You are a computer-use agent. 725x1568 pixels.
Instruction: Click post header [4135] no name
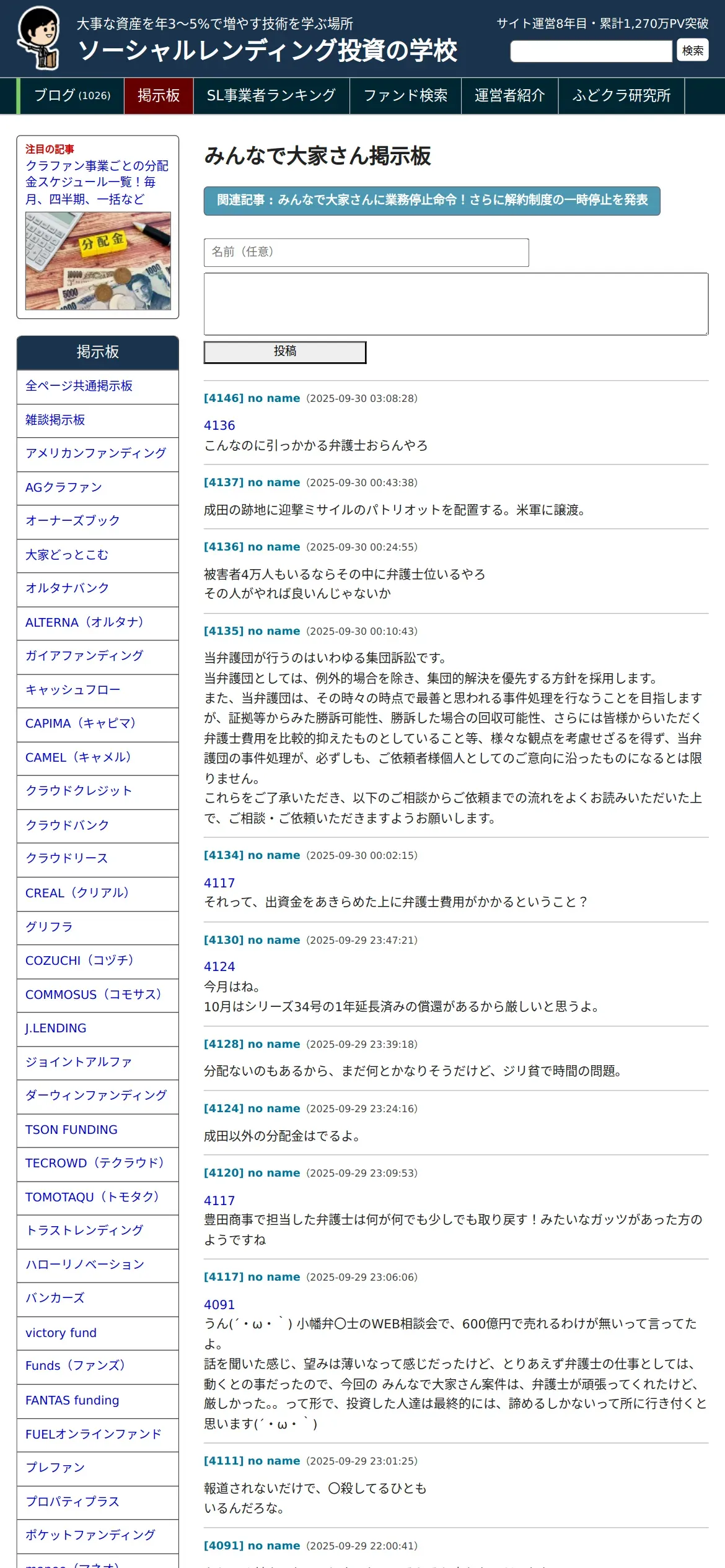pos(252,631)
